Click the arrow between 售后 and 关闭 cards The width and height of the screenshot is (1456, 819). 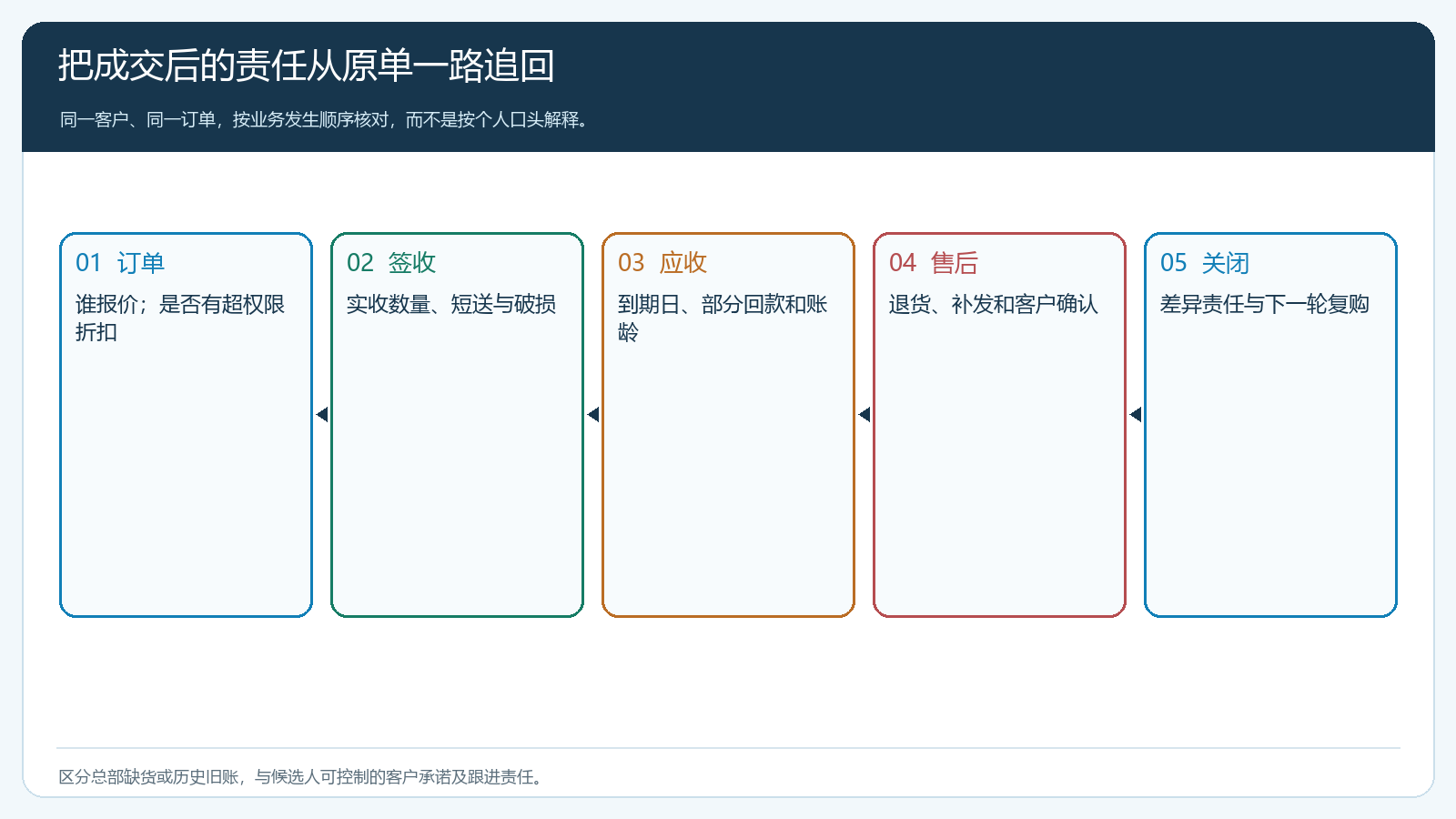pyautogui.click(x=1136, y=415)
